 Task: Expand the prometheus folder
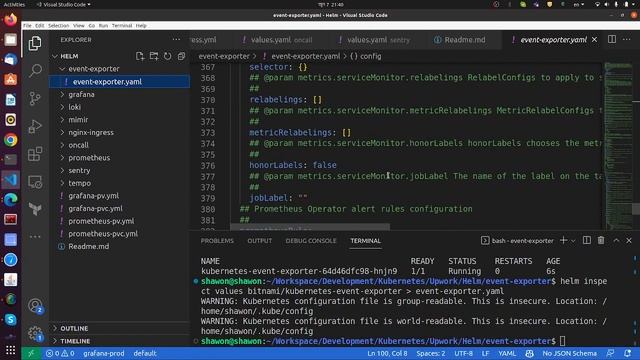coord(119,158)
